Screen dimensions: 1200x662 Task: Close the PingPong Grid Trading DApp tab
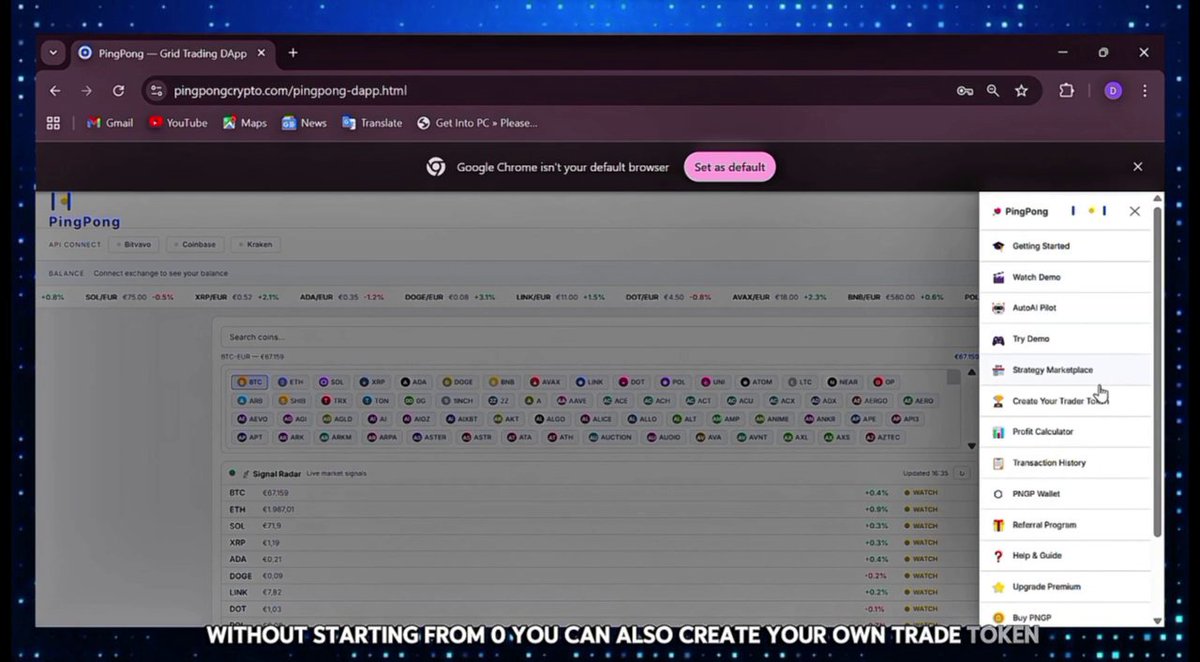[263, 53]
